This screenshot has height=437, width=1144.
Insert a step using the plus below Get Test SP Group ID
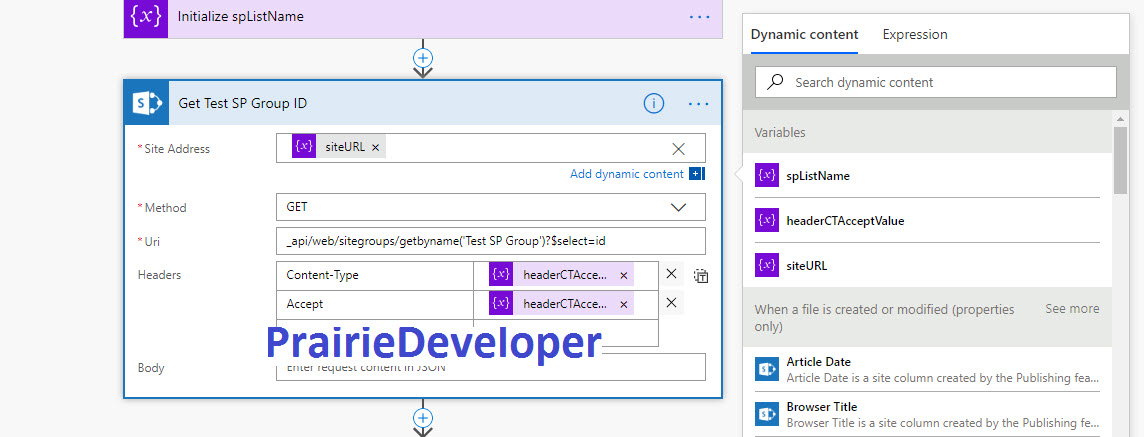(423, 418)
